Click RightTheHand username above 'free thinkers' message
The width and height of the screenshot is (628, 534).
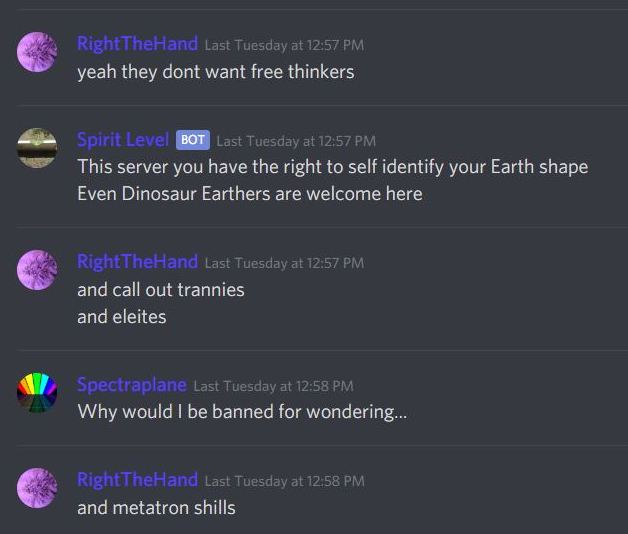tap(137, 44)
